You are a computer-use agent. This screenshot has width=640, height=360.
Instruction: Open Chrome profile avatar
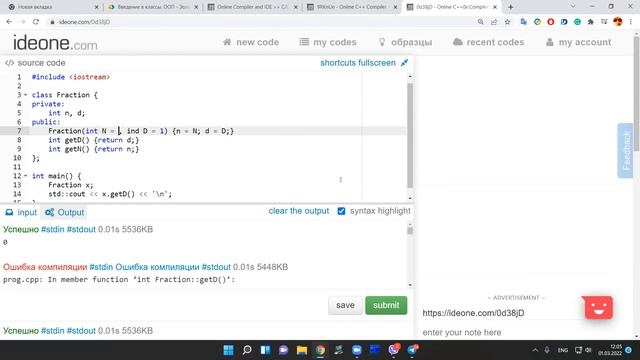pos(618,22)
